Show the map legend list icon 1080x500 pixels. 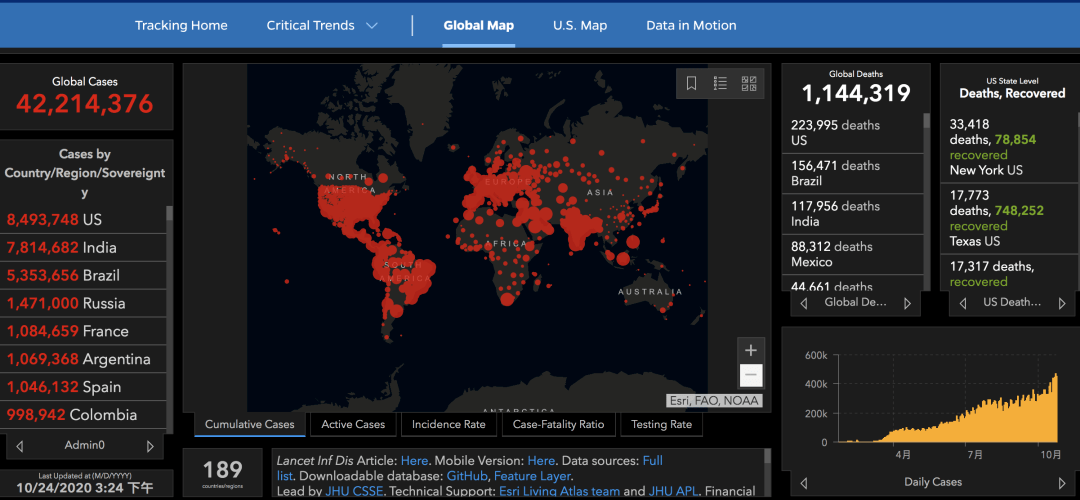[720, 83]
